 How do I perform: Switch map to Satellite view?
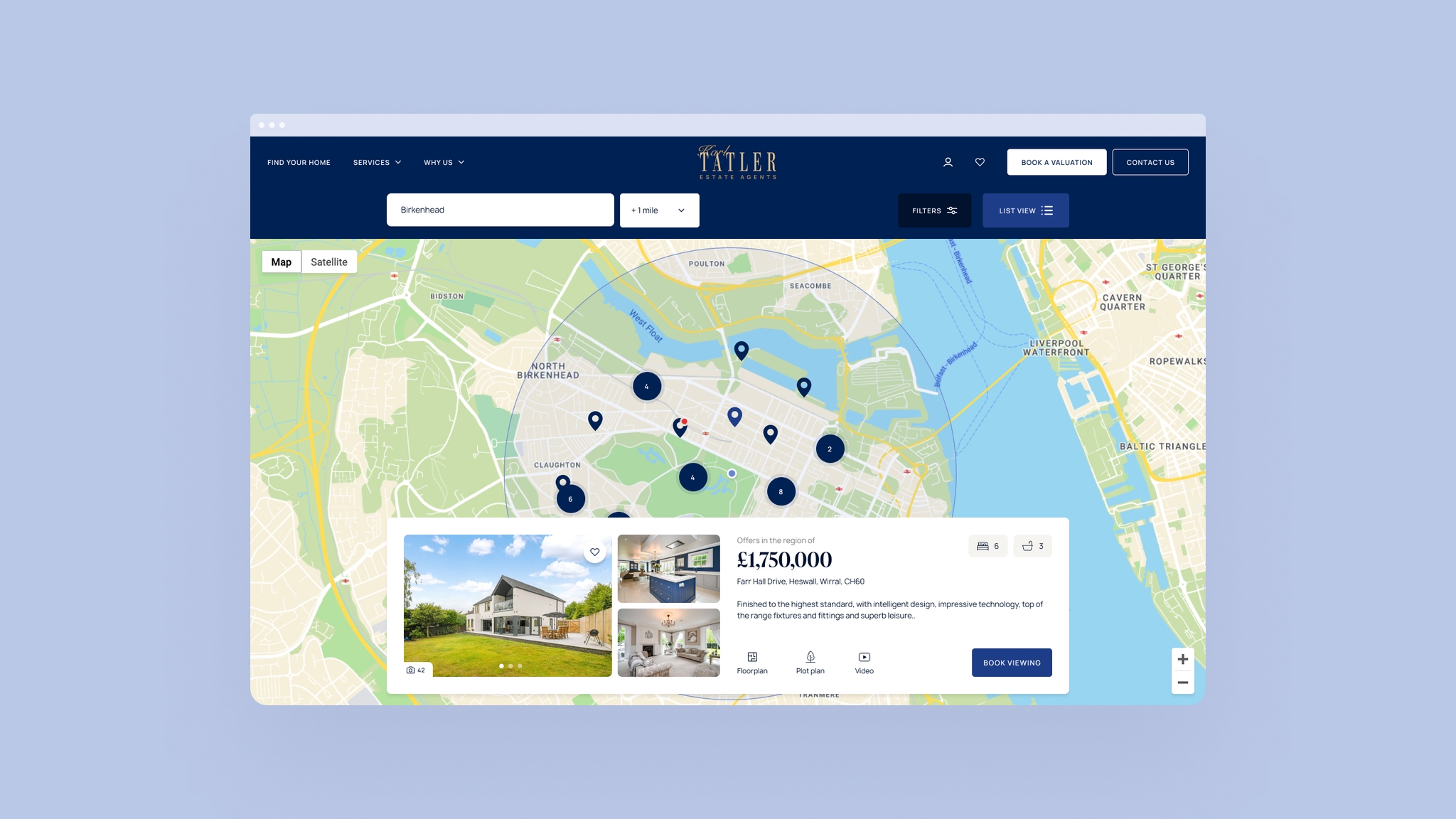point(328,262)
